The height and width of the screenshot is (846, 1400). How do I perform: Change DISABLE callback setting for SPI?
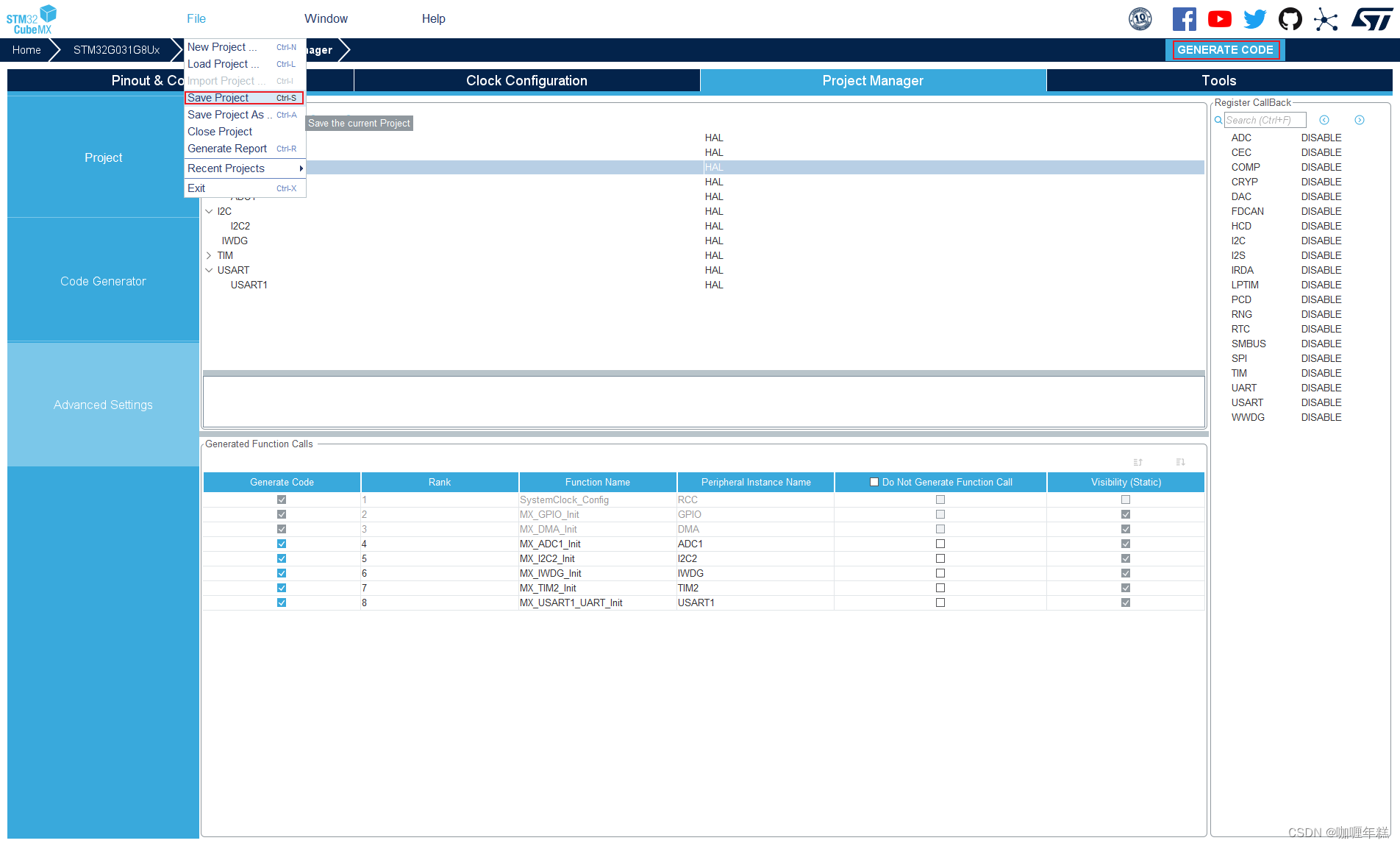coord(1321,358)
